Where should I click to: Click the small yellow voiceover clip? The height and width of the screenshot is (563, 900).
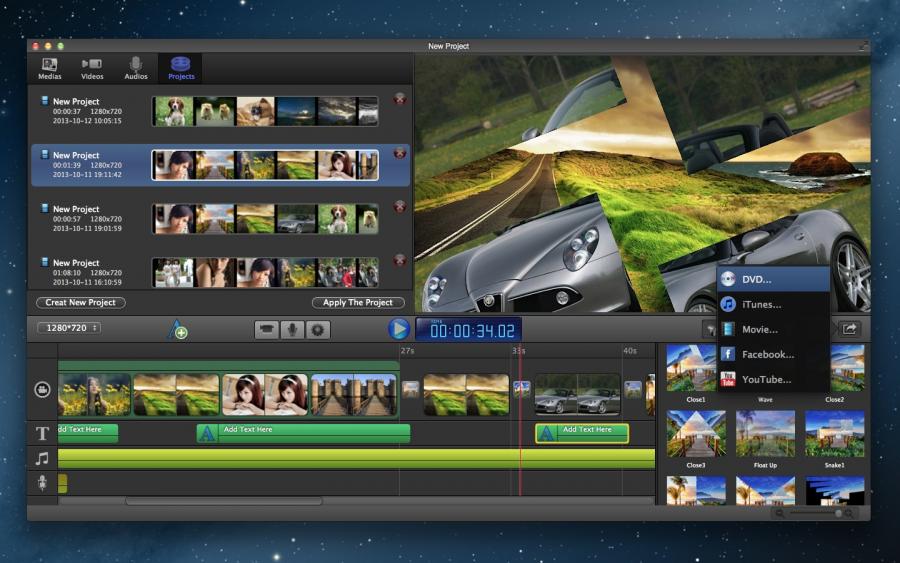pos(63,483)
